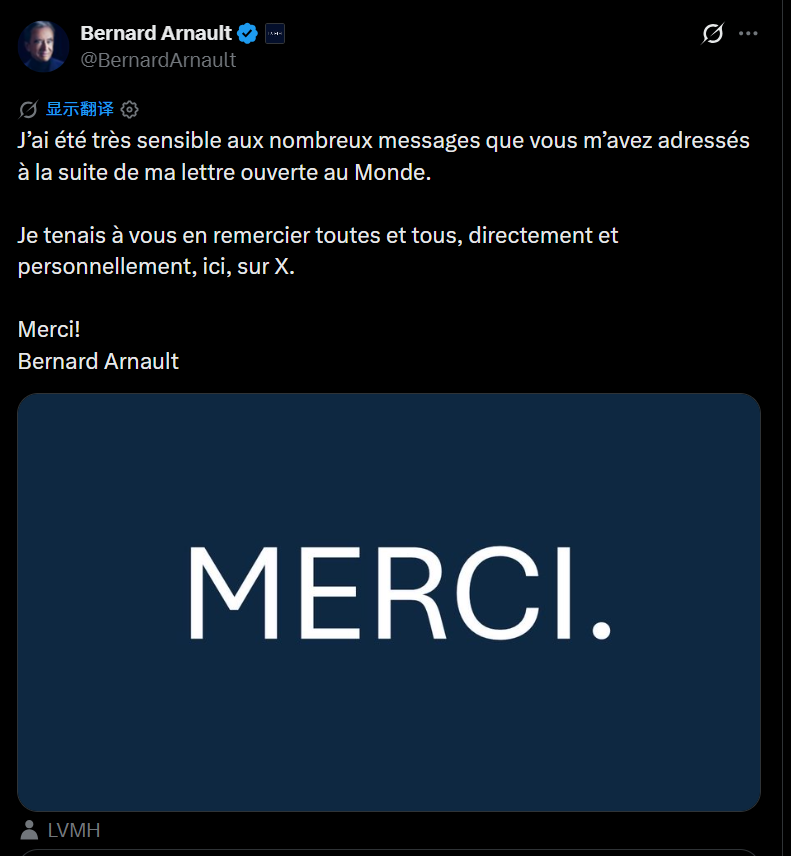
Task: Open the LVMH tagged account label
Action: [x=74, y=830]
